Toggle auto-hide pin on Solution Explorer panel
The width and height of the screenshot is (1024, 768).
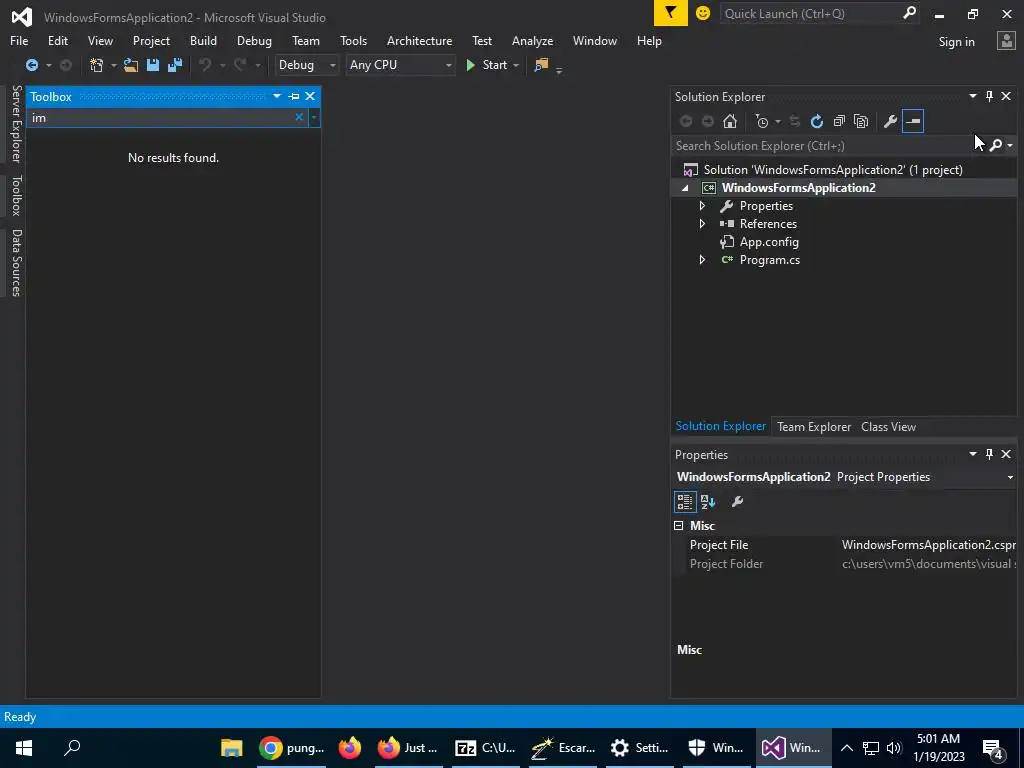pos(989,96)
